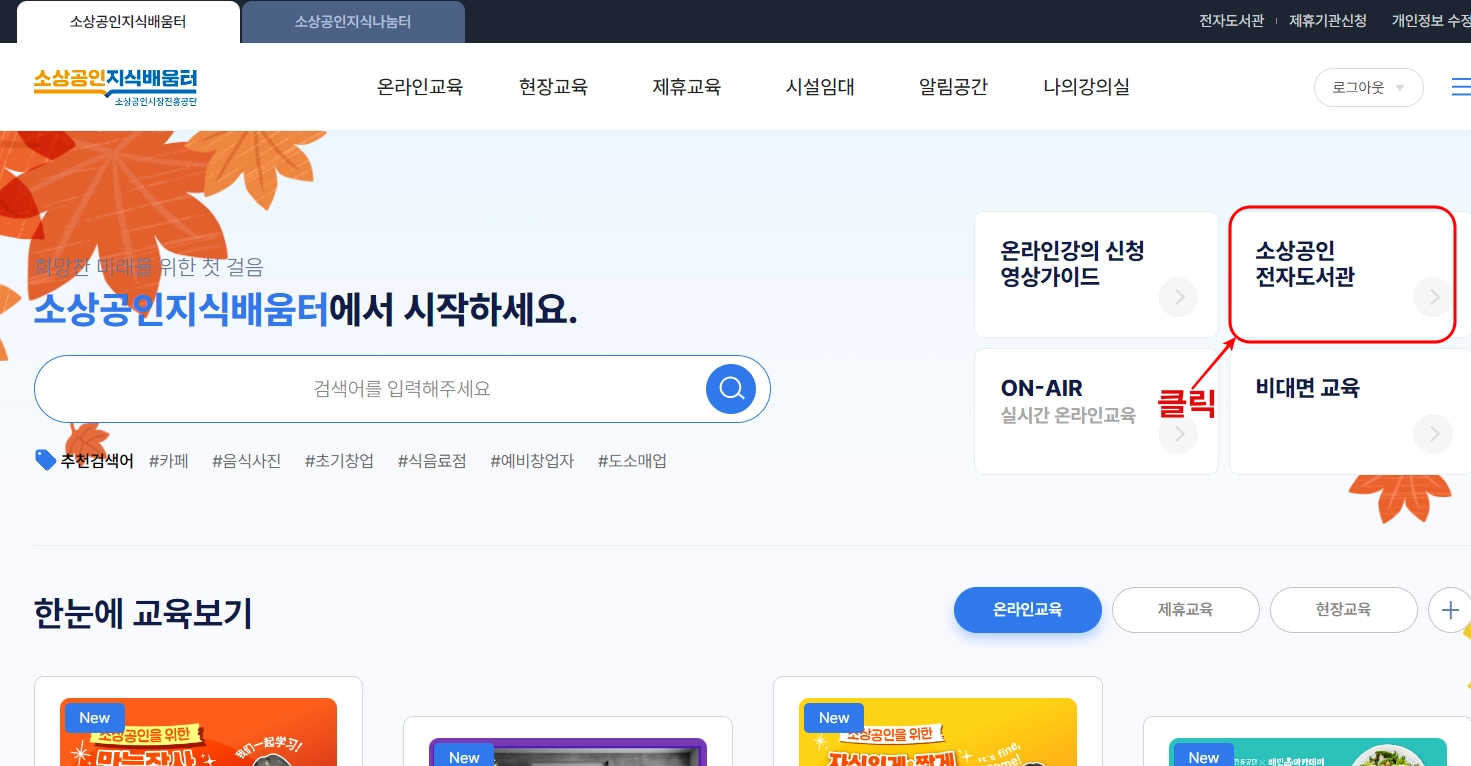Open 소상공인 전자도서관 via its arrow icon

click(1433, 297)
